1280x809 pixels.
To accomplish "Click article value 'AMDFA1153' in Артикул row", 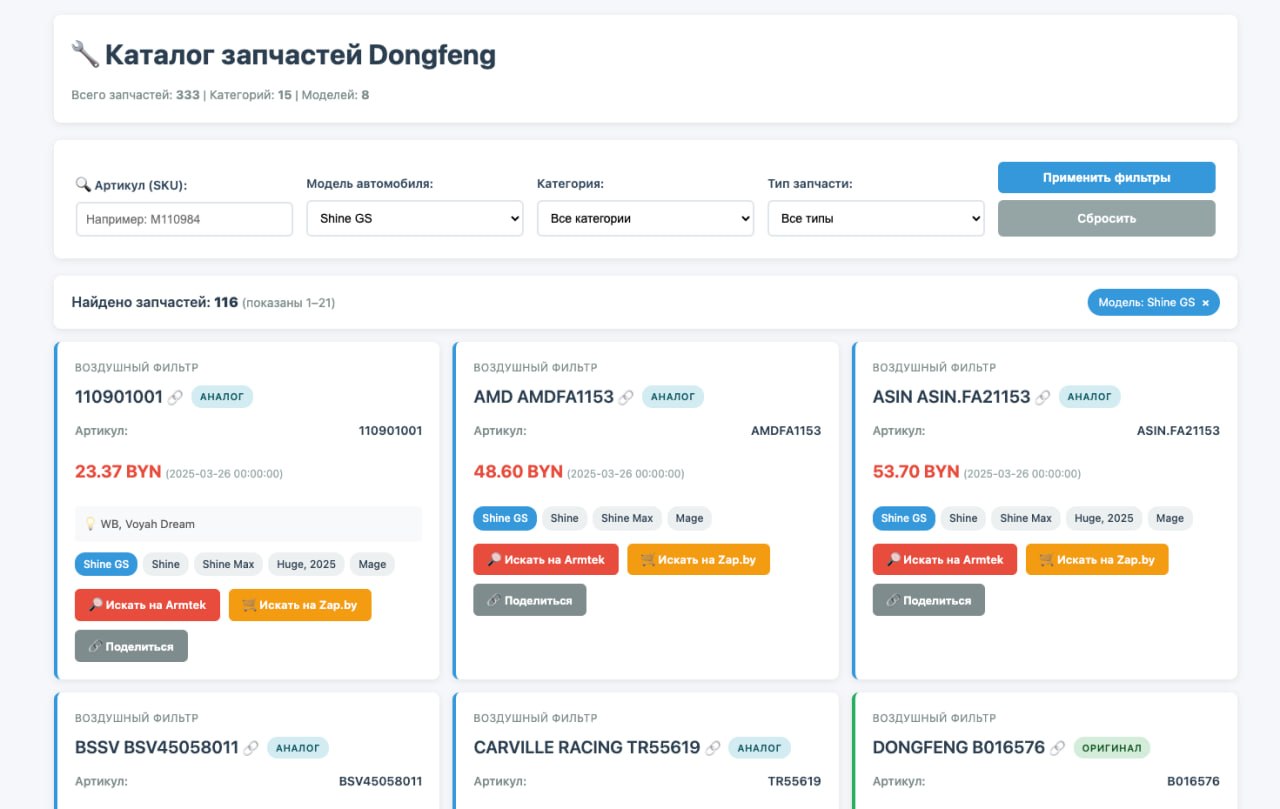I will pos(786,431).
